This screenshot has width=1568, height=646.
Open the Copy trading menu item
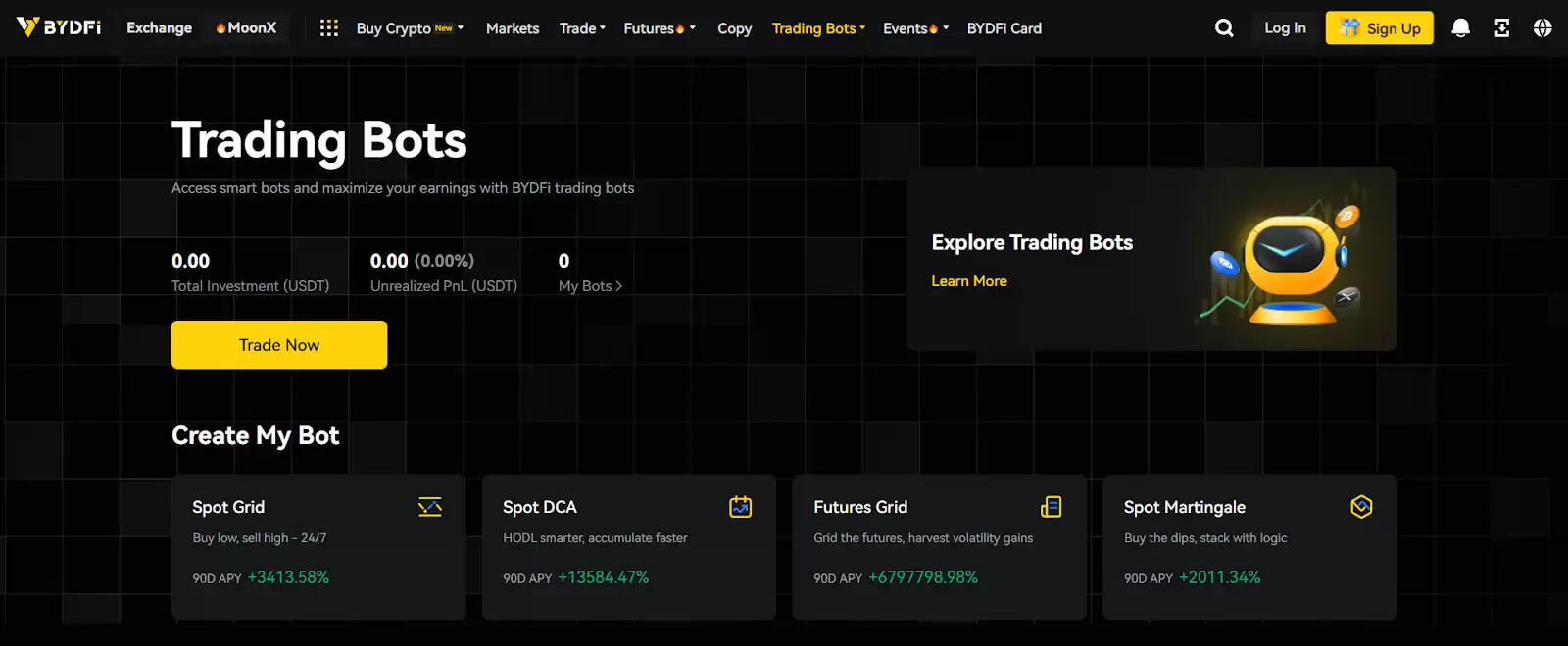coord(734,28)
